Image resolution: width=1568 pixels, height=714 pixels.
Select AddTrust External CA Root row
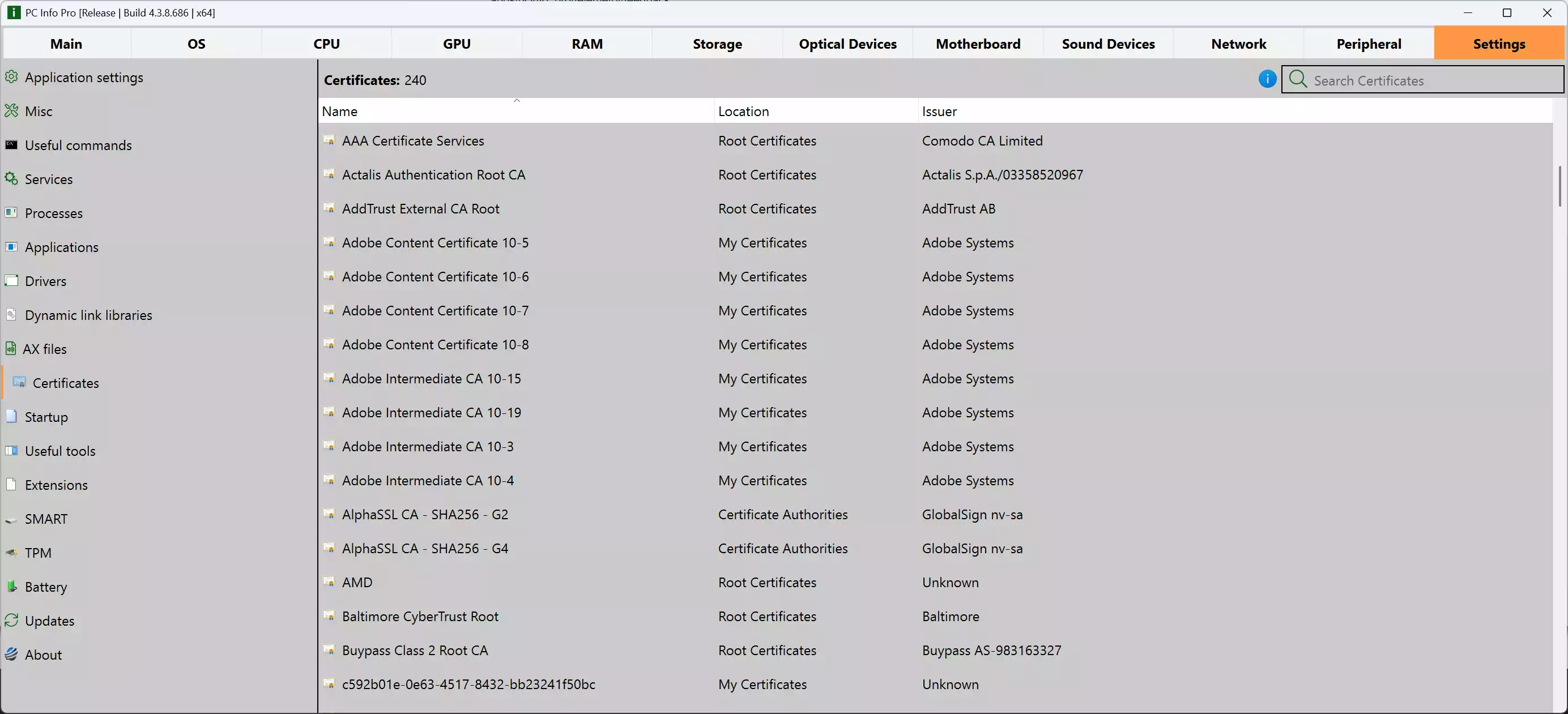pos(936,208)
